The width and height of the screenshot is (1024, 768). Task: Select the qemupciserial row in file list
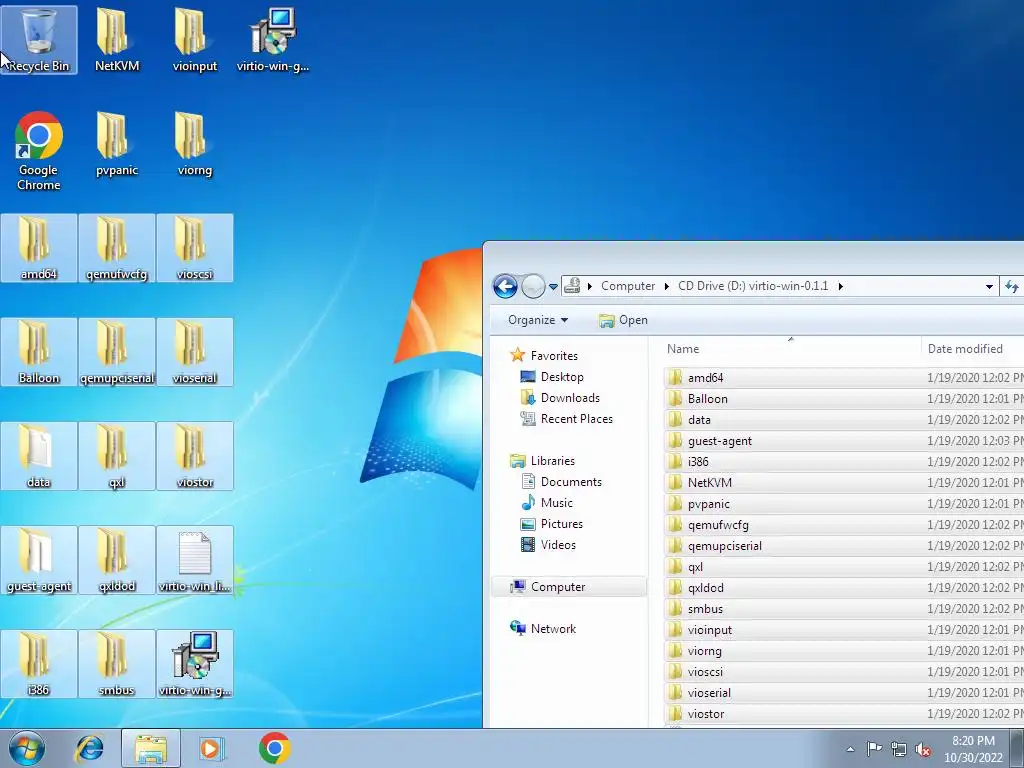pyautogui.click(x=844, y=546)
